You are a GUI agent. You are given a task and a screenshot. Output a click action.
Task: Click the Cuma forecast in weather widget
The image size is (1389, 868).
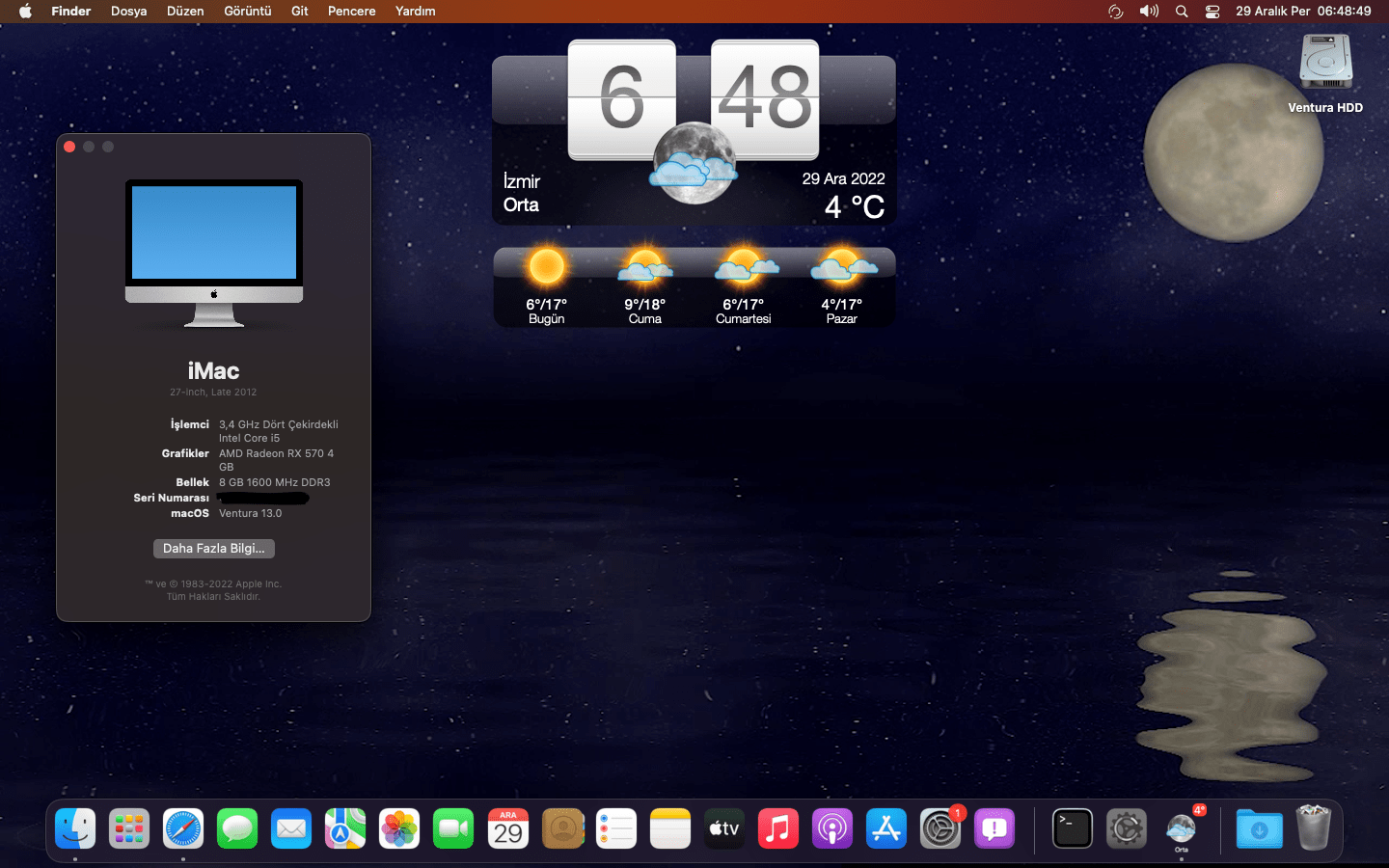(644, 287)
